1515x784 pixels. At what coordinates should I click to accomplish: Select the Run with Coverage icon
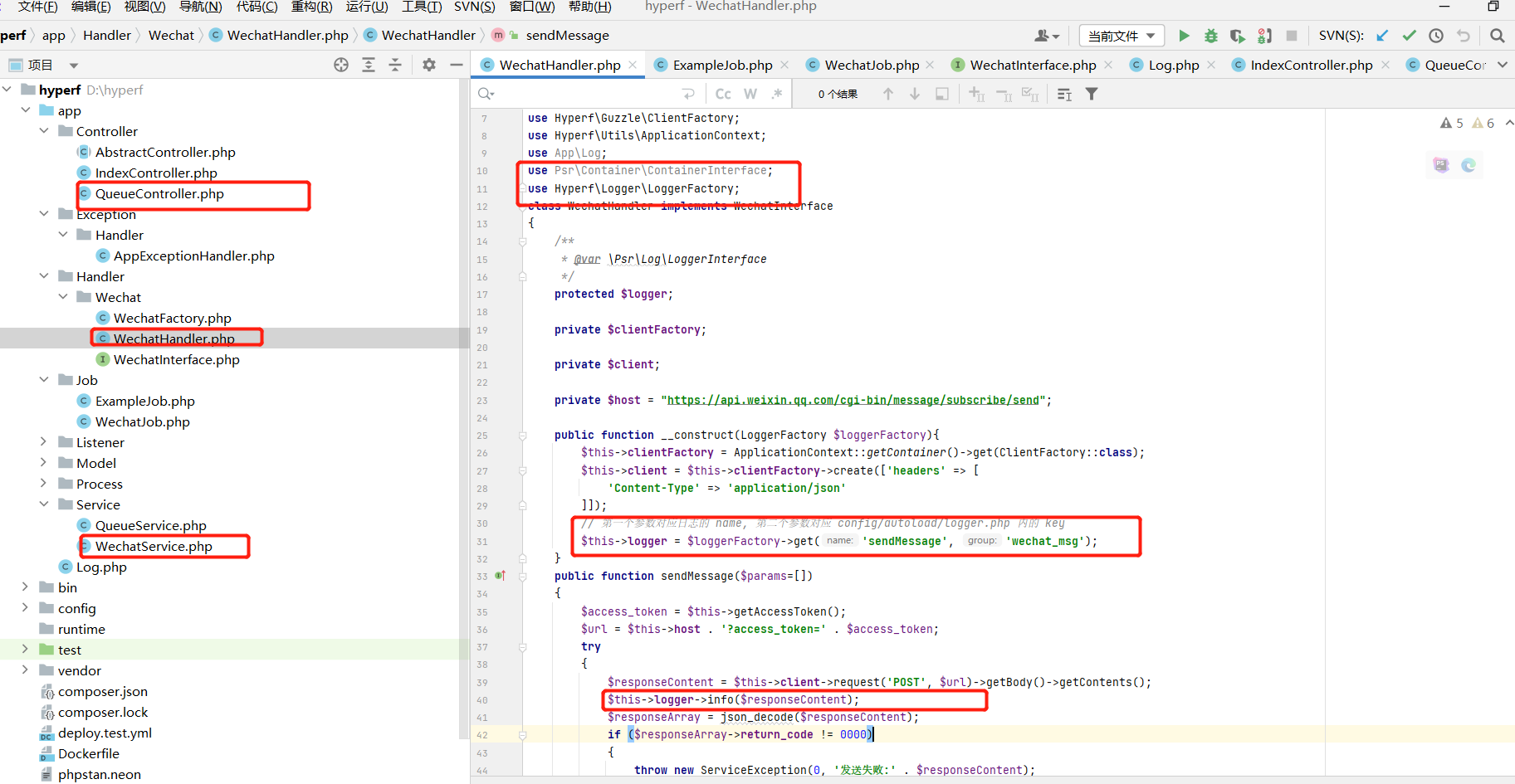click(1237, 36)
